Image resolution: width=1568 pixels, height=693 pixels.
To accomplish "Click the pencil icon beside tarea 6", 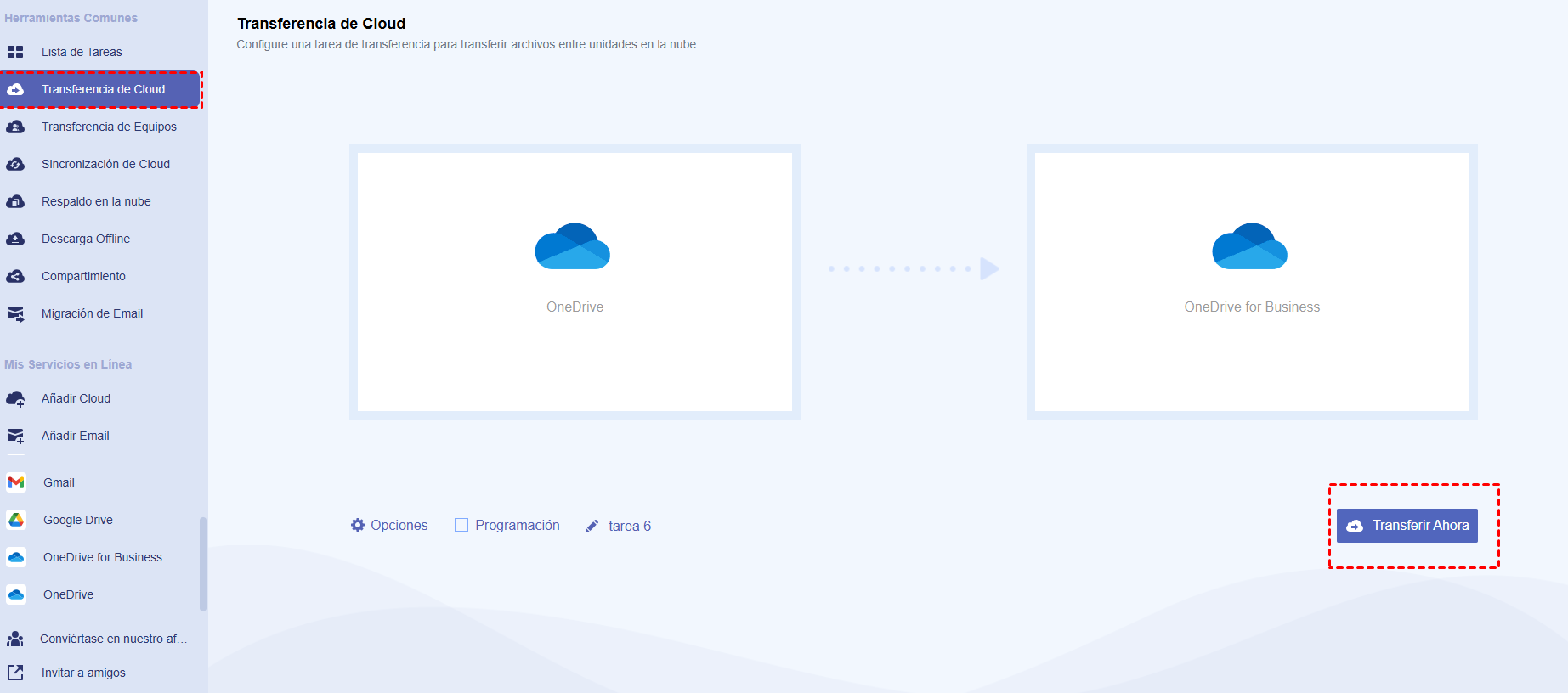I will tap(593, 527).
